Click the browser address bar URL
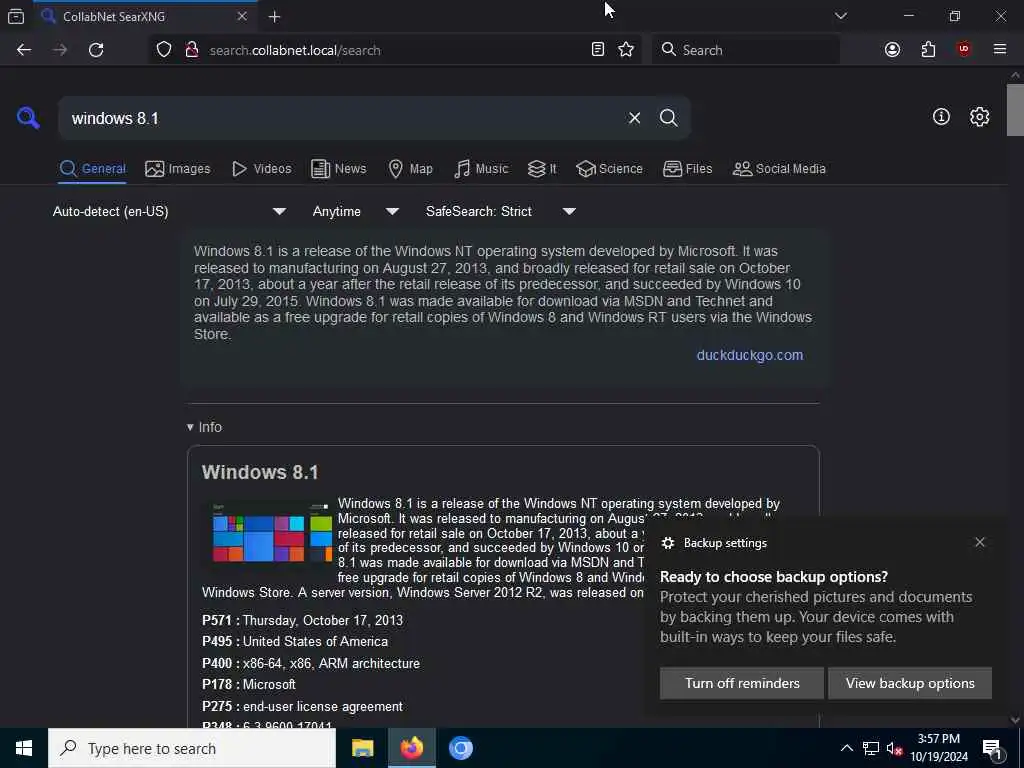The image size is (1024, 768). (295, 50)
